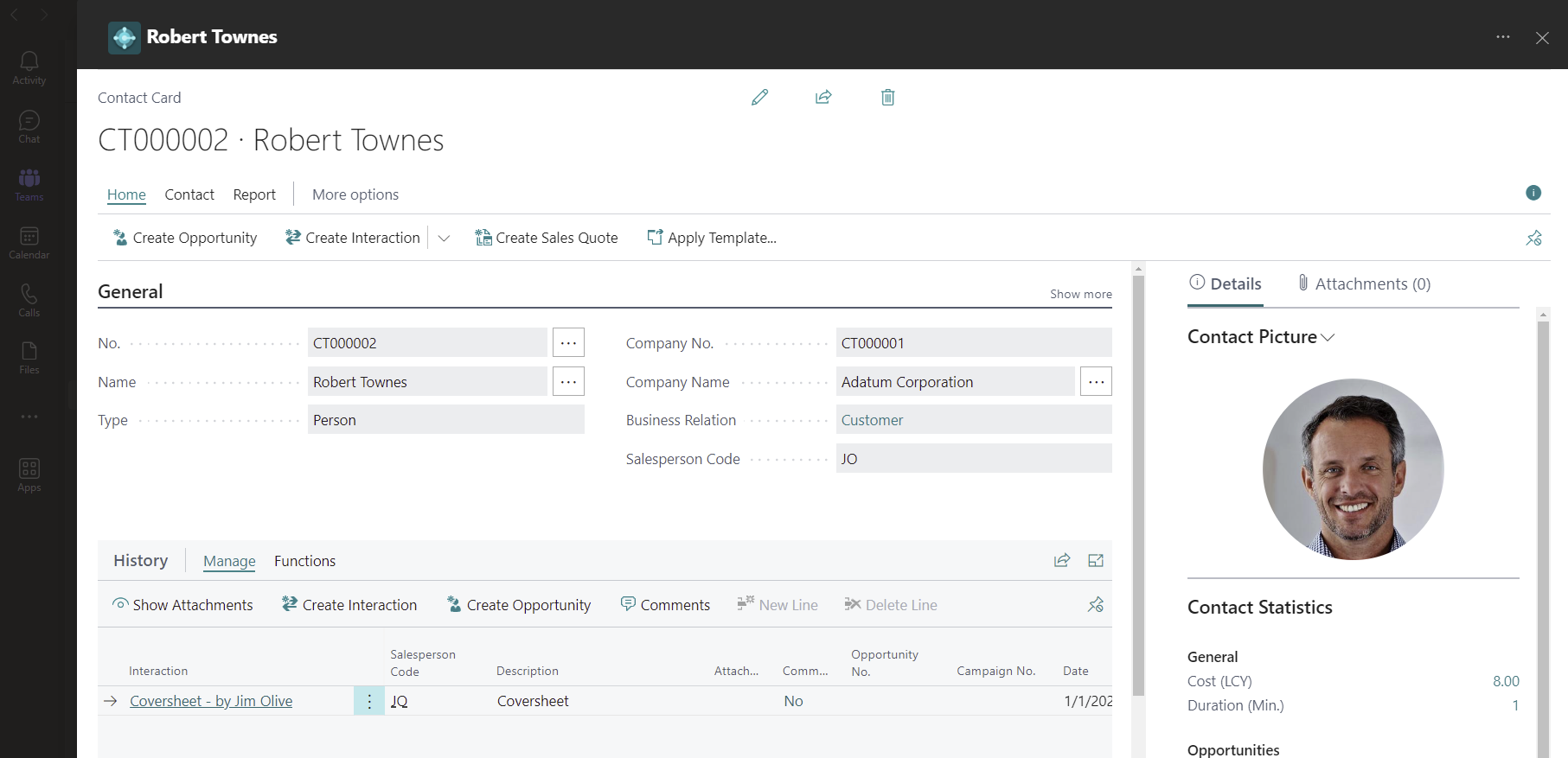
Task: Open Teams in the left sidebar
Action: 29,184
